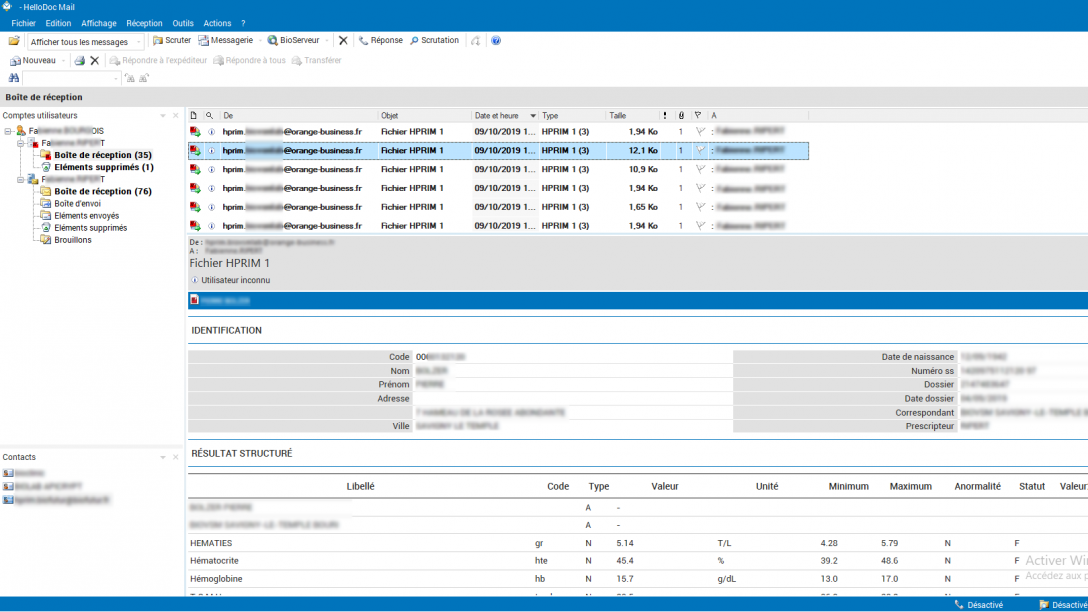Click the binoculars search icon
The height and width of the screenshot is (612, 1088).
click(x=14, y=78)
